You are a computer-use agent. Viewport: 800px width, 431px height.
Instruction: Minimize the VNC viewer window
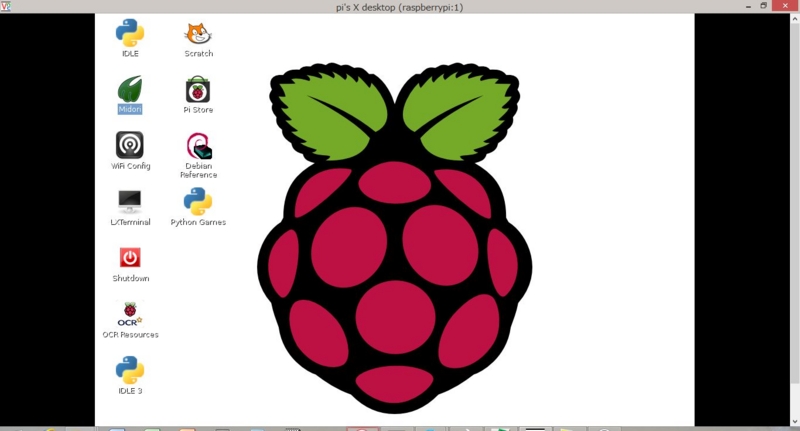tap(748, 6)
